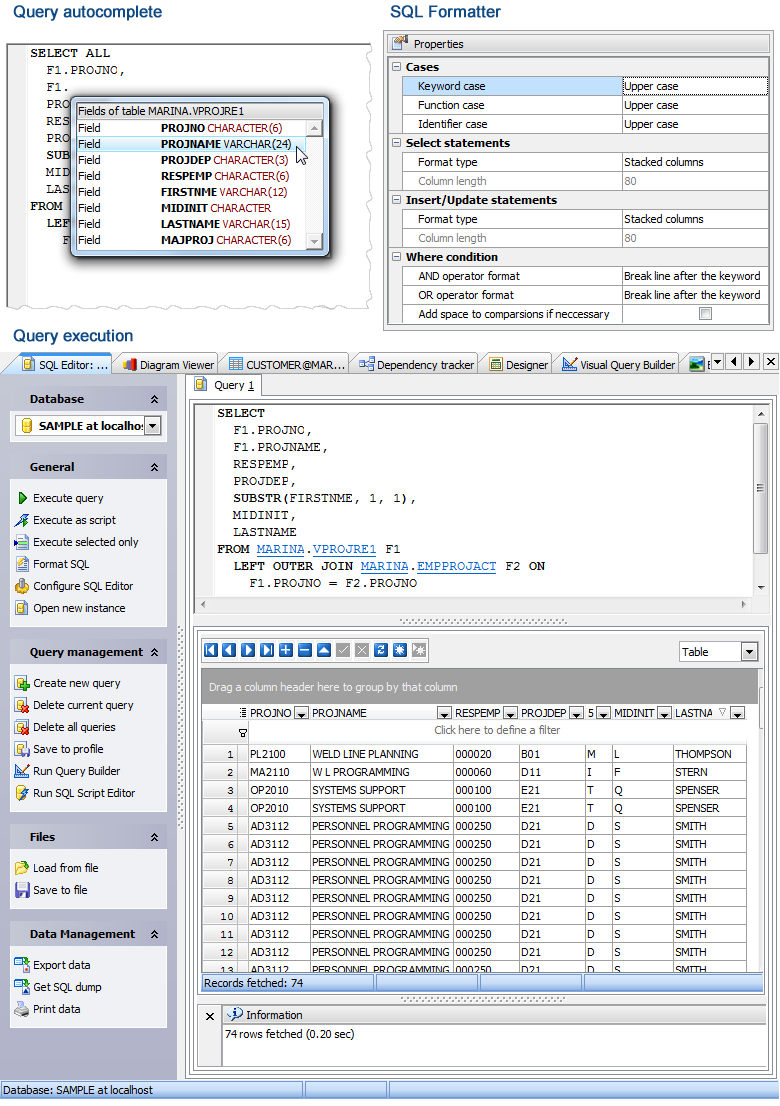The height and width of the screenshot is (1106, 780).
Task: Collapse the General sidebar section
Action: 154,467
